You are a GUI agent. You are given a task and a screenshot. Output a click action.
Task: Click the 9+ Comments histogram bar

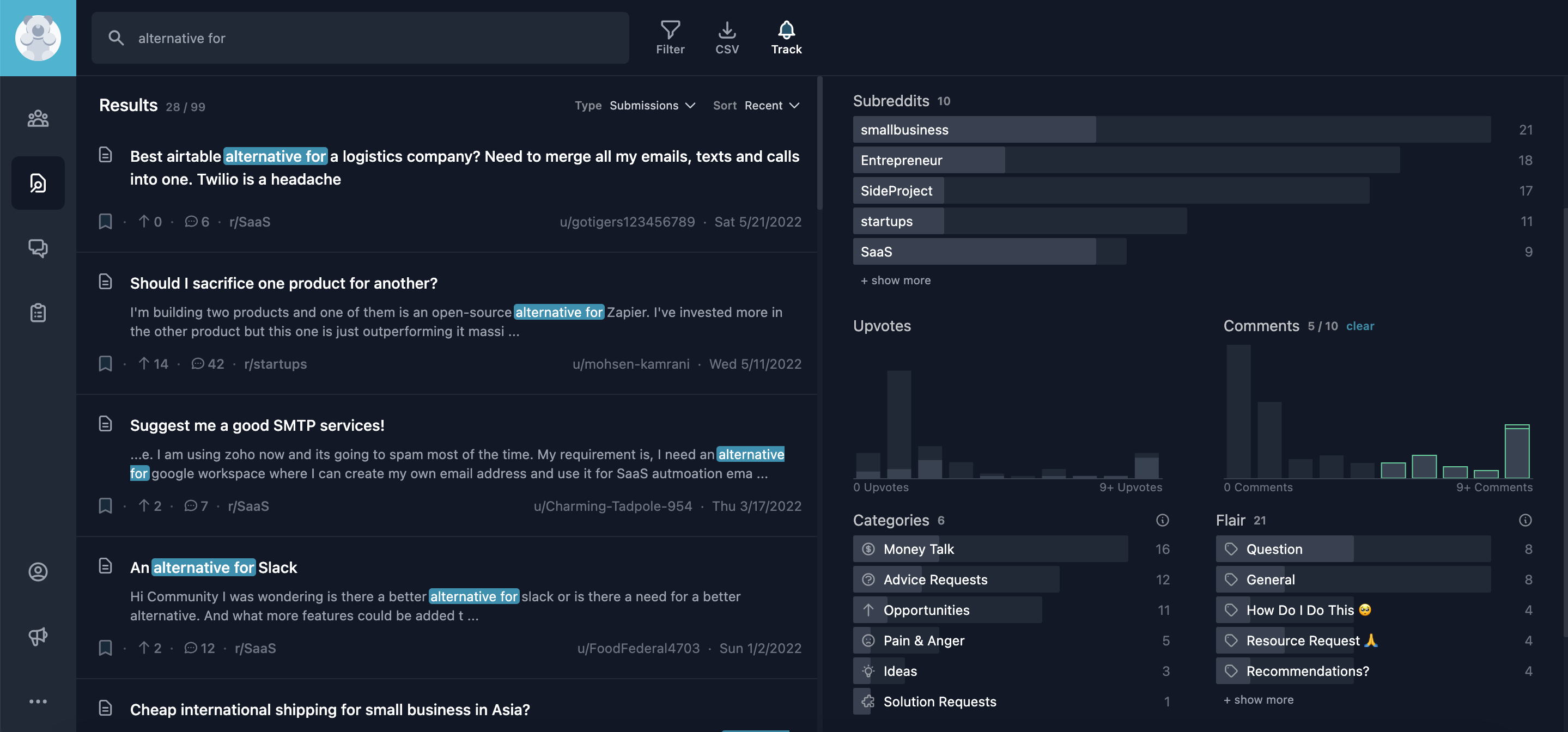1516,452
